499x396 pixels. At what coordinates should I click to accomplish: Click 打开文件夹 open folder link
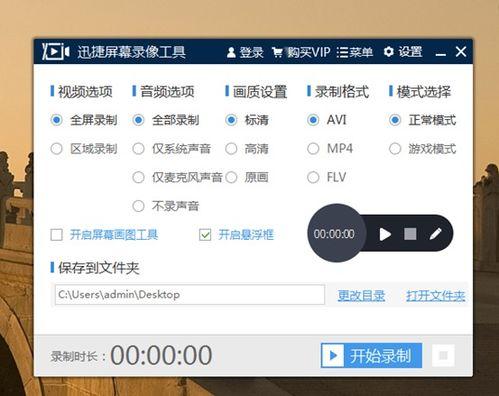[435, 295]
